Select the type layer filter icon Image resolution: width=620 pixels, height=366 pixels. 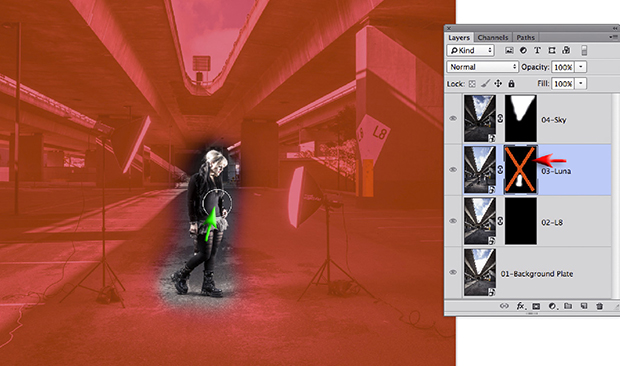pos(537,50)
